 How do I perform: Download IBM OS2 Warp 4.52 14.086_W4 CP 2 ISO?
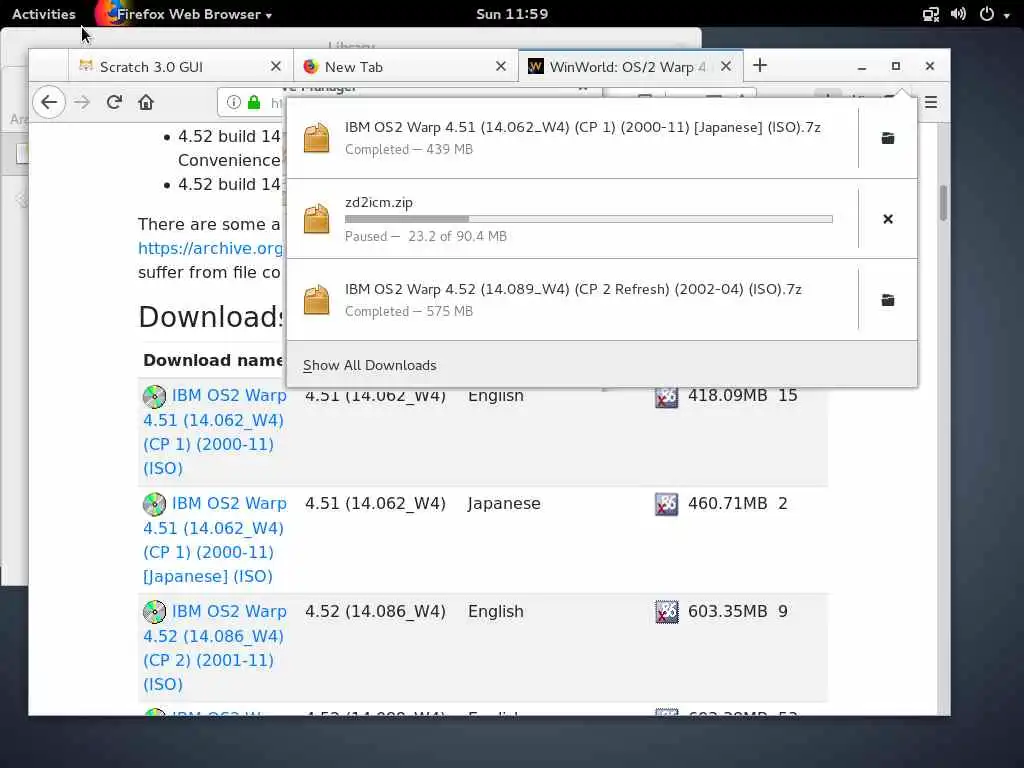click(x=215, y=647)
